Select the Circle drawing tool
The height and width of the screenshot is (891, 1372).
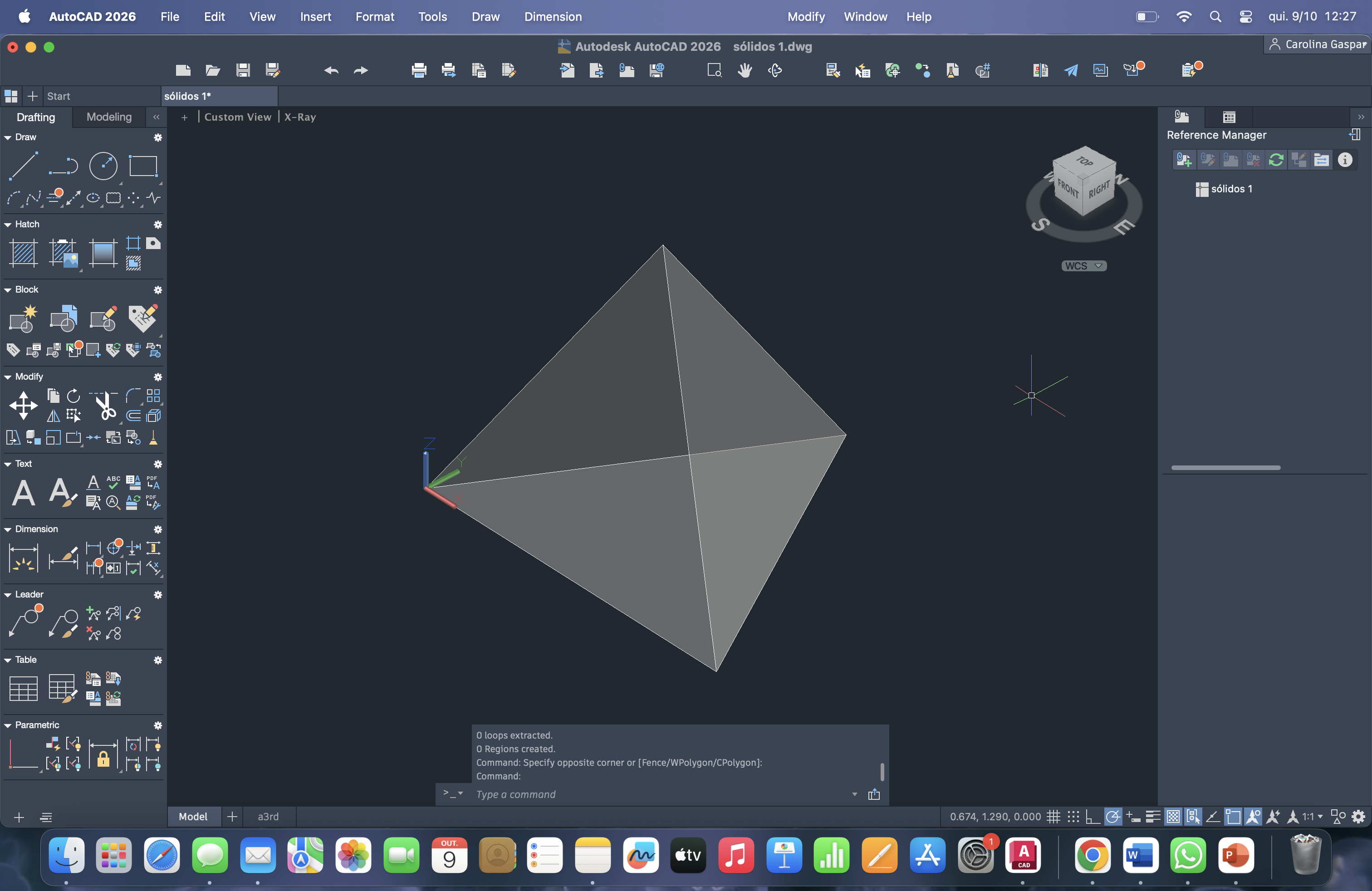coord(103,166)
